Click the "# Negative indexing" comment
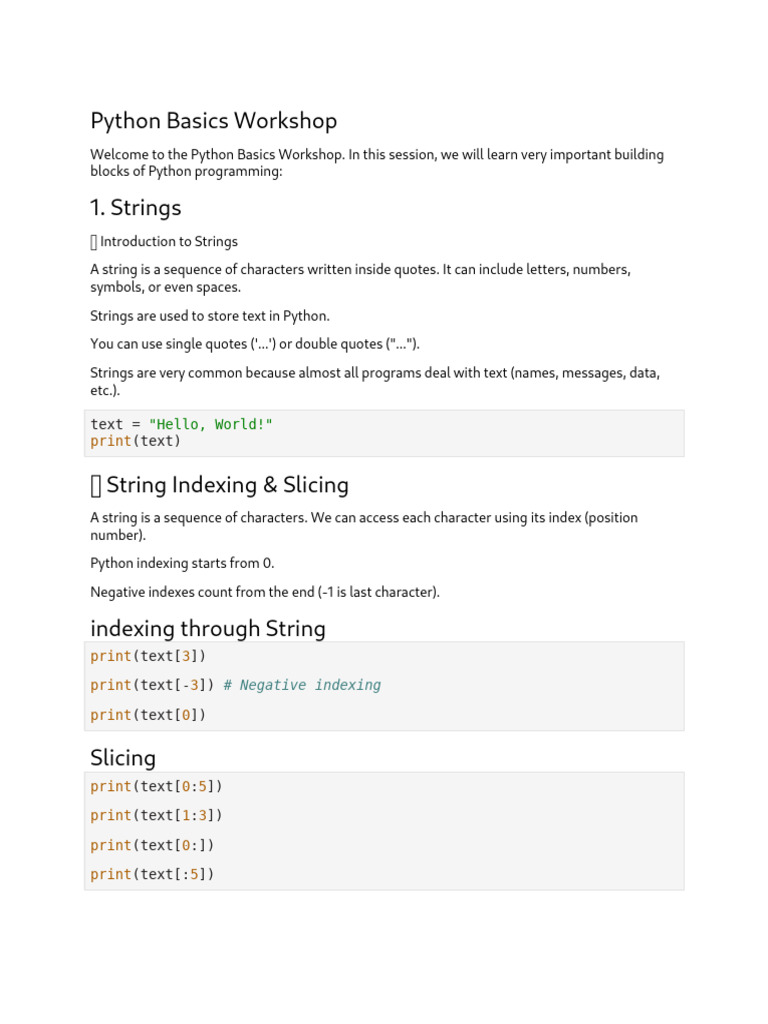Viewport: 768px width, 1024px height. point(302,685)
